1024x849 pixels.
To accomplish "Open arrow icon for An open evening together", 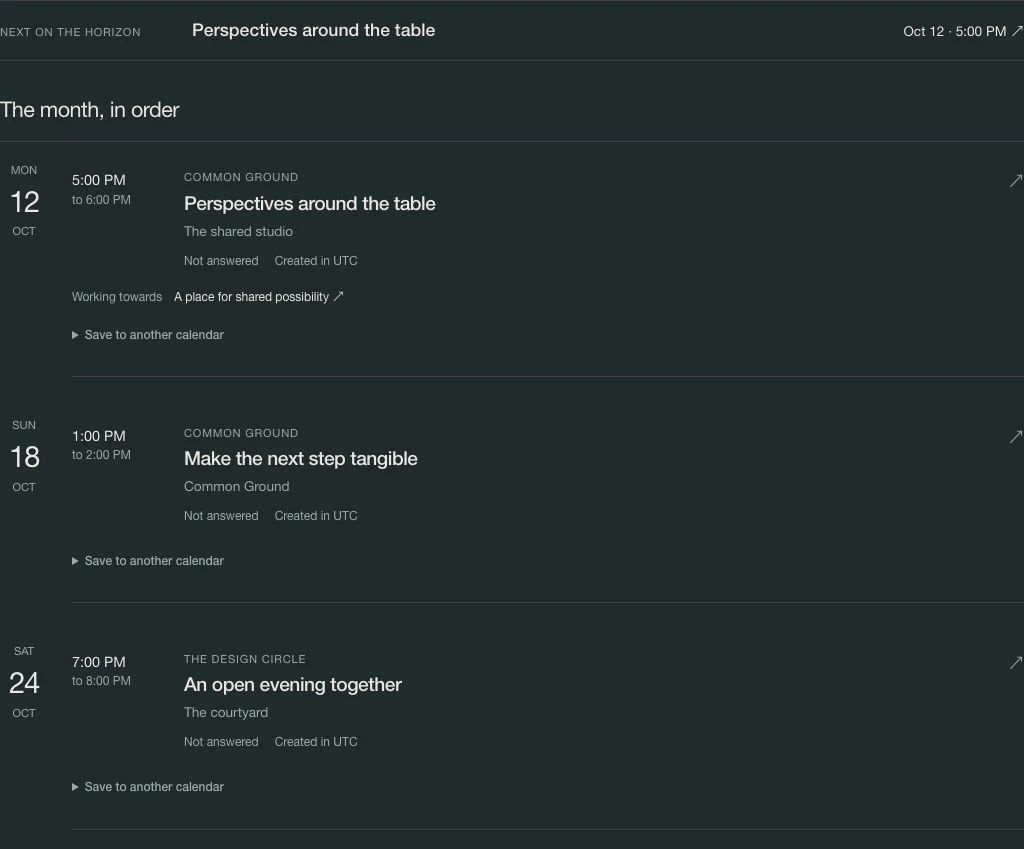I will point(1016,662).
